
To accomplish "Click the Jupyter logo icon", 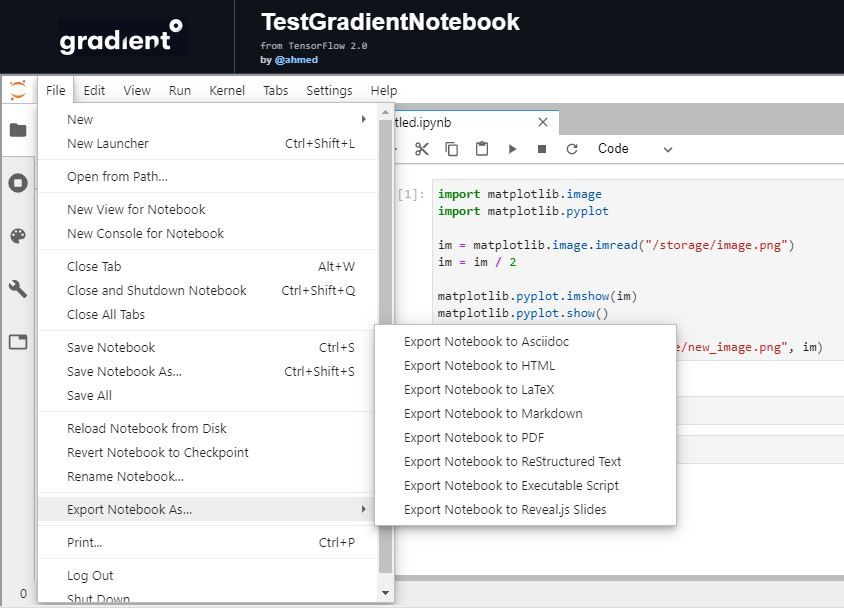I will click(18, 89).
